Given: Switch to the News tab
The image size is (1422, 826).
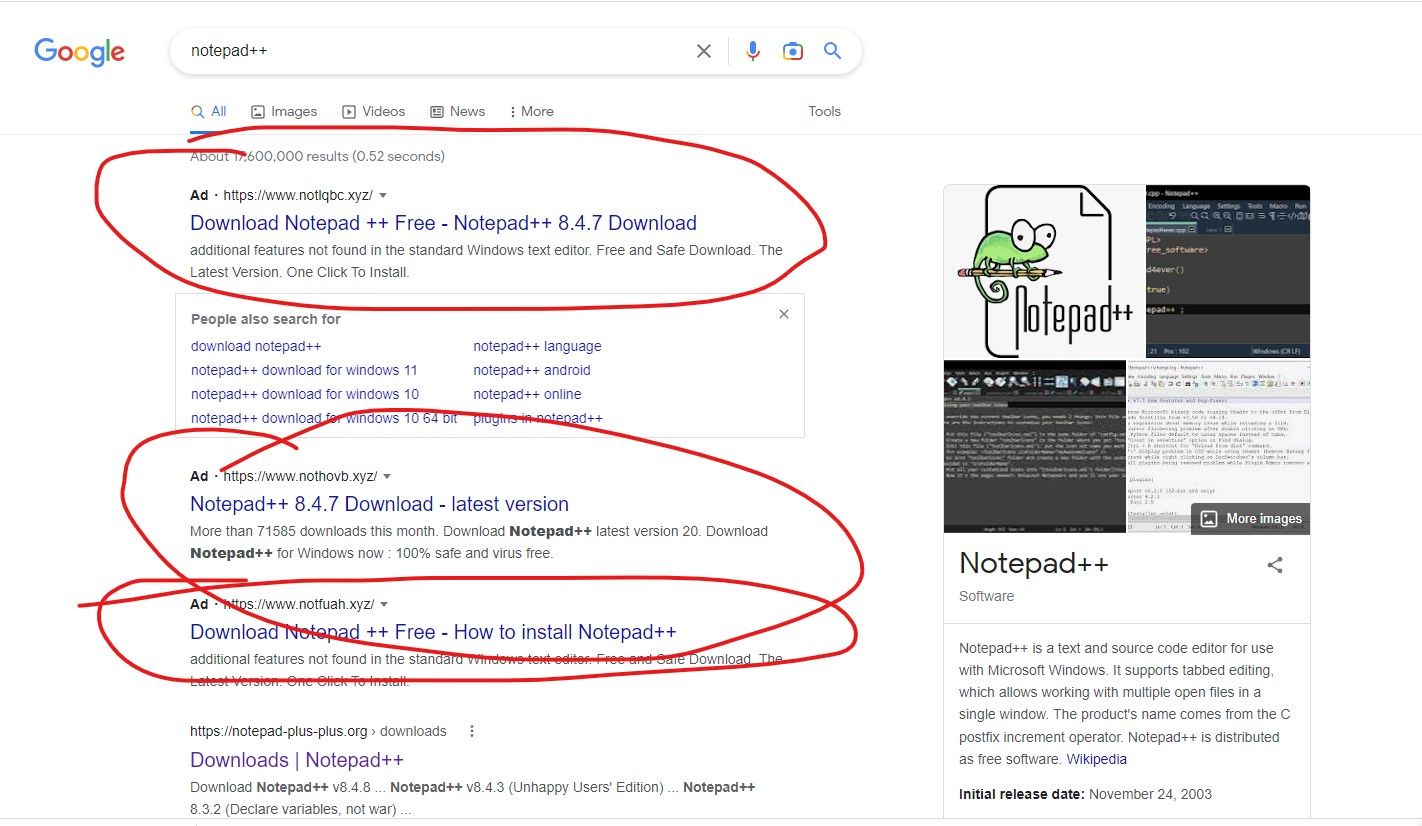Looking at the screenshot, I should [x=458, y=111].
